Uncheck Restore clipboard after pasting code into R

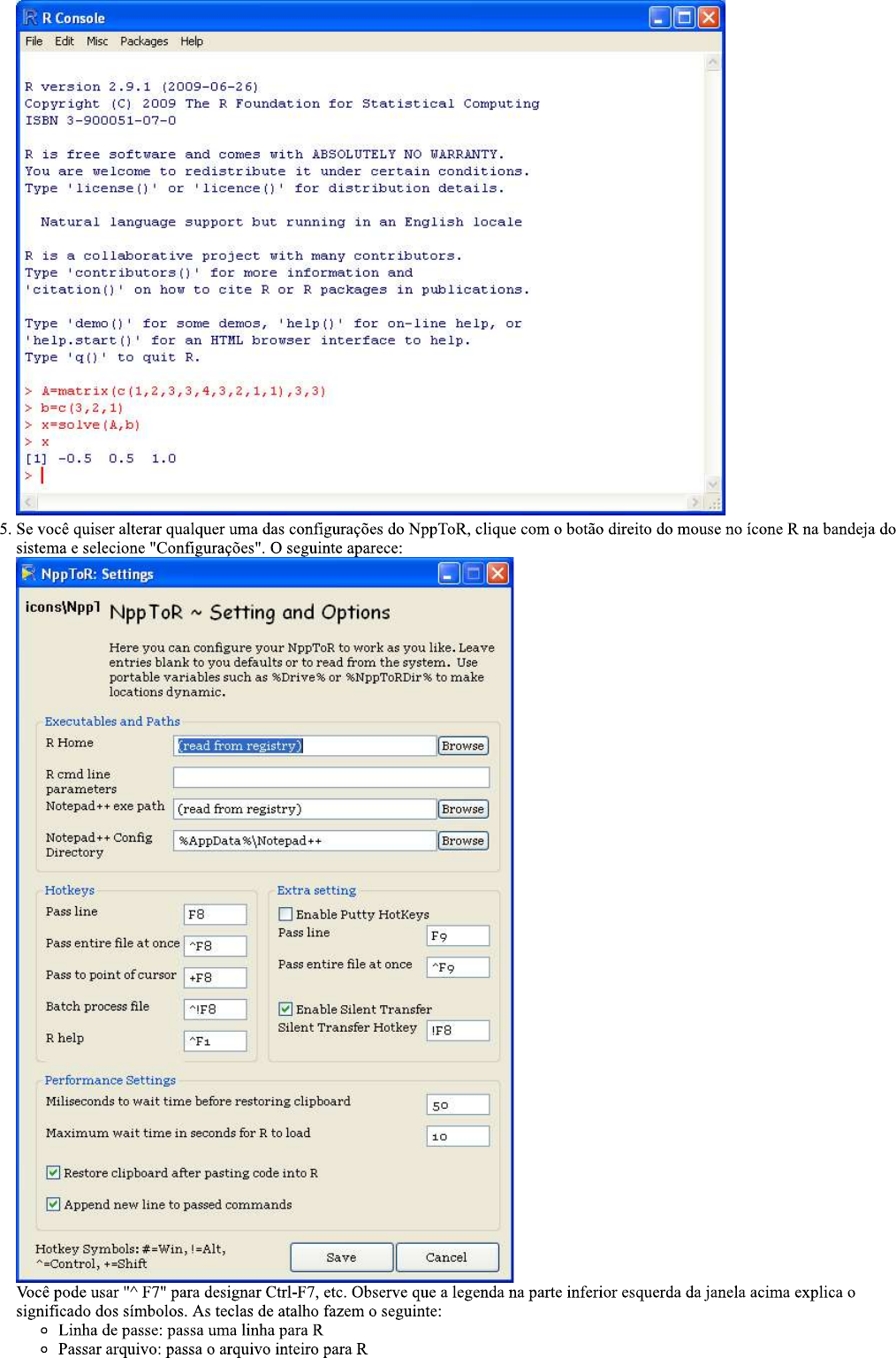click(x=52, y=1173)
